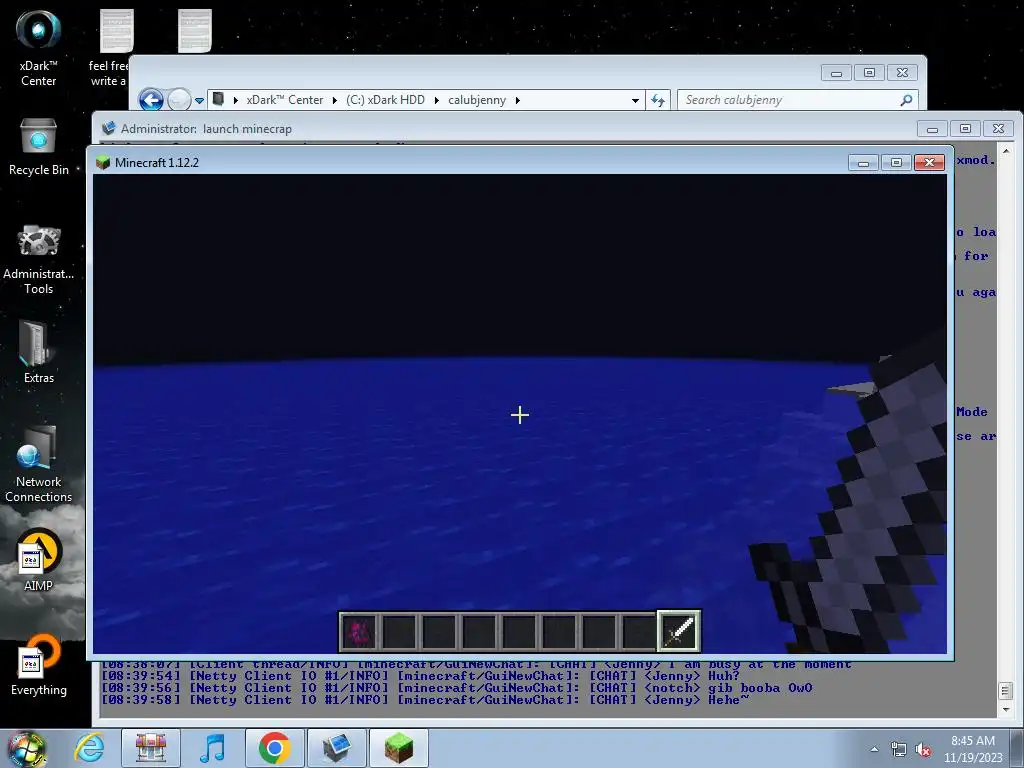The height and width of the screenshot is (768, 1024).
Task: Click the 'launch minecrap' console title icon
Action: [x=108, y=129]
